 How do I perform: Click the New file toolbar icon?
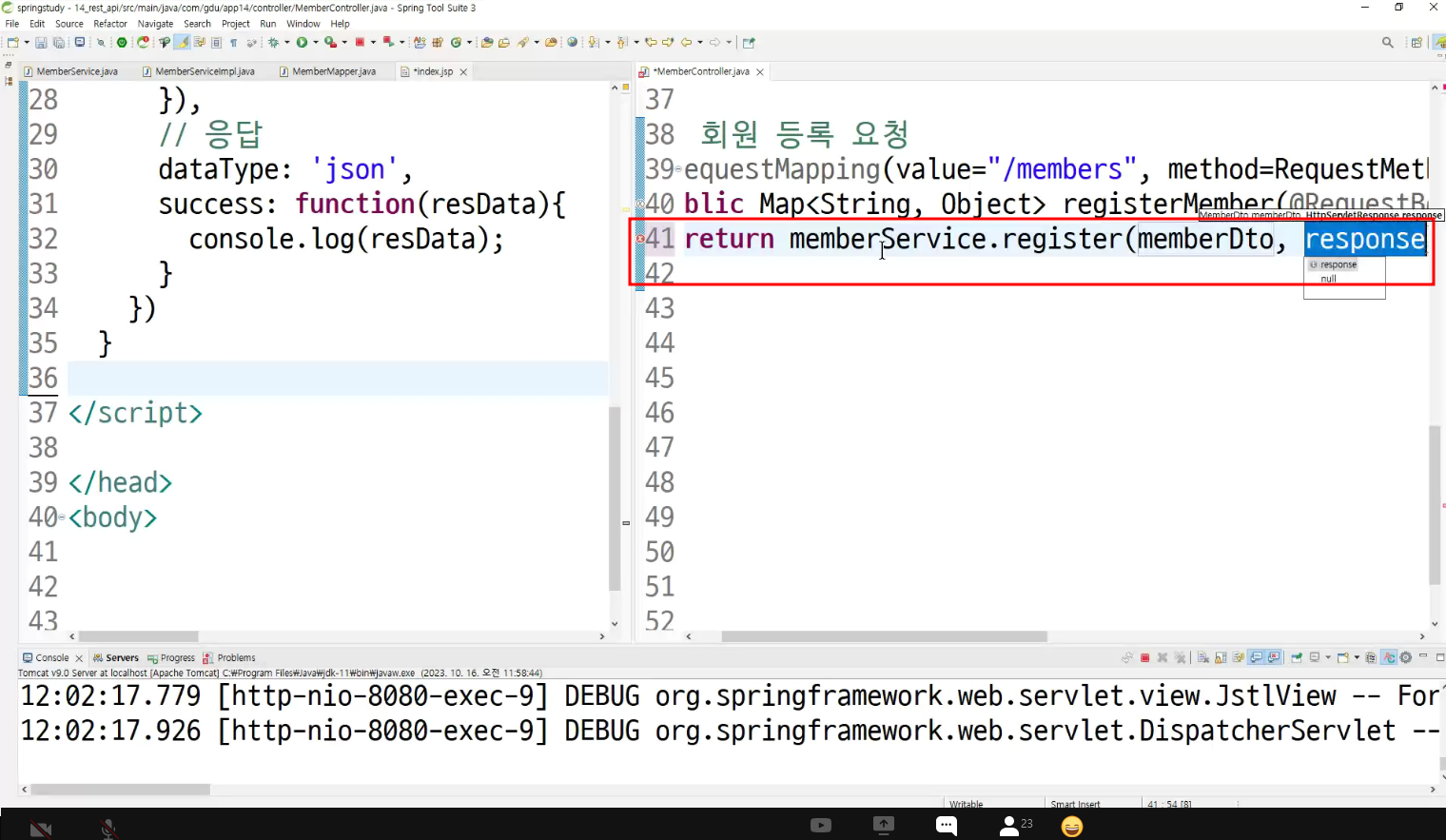12,43
